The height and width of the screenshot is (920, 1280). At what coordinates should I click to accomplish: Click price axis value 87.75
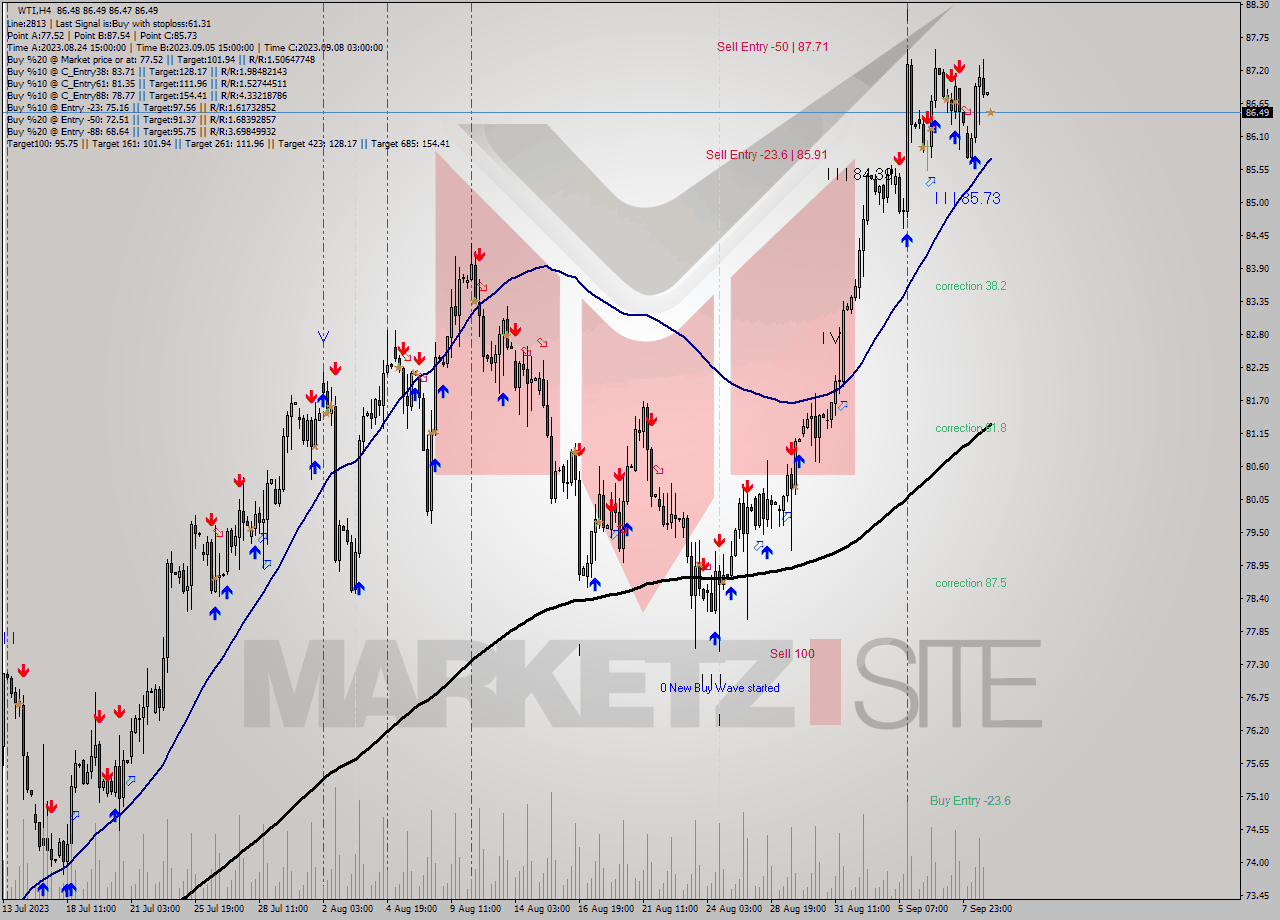pos(1257,38)
